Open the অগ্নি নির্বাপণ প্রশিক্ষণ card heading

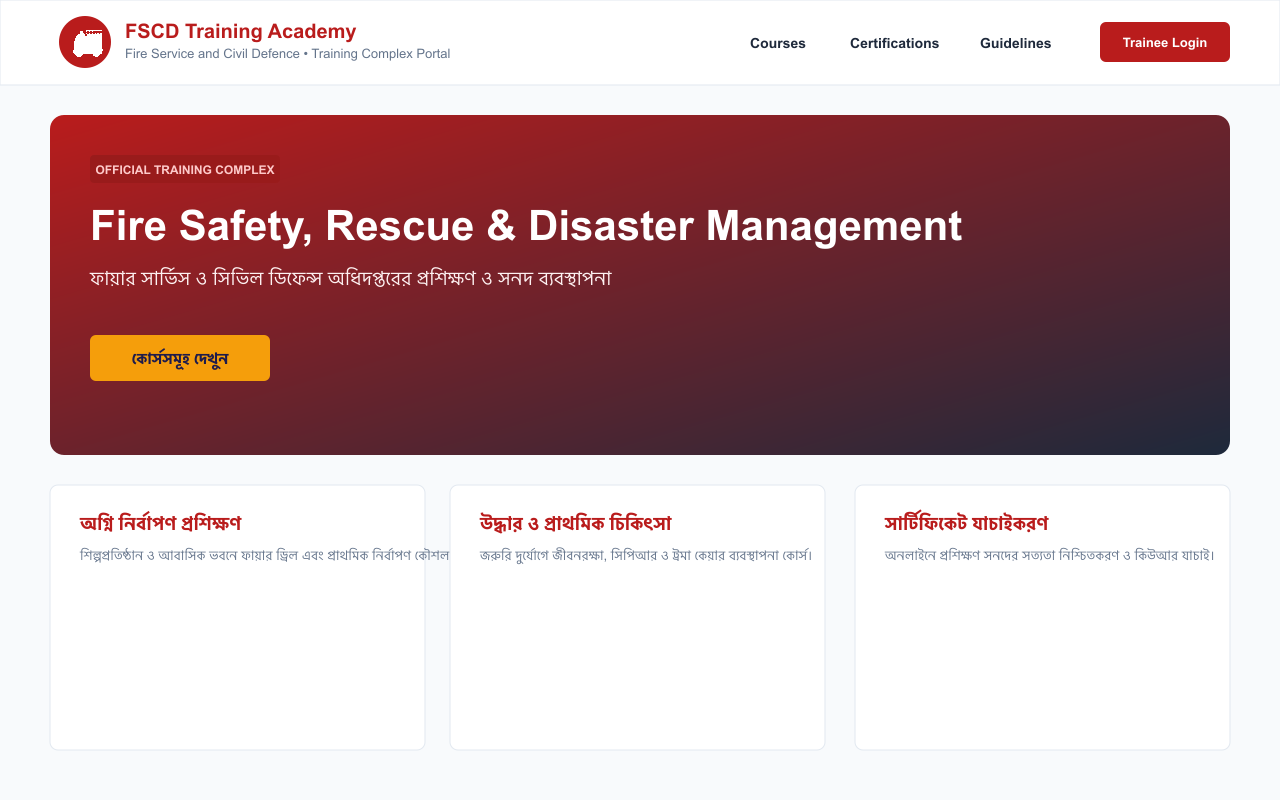pos(160,523)
